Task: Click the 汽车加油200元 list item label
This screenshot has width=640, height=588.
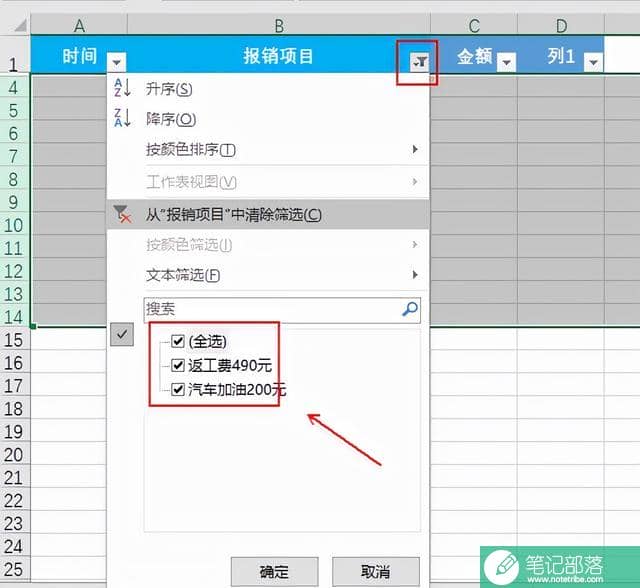Action: (237, 390)
